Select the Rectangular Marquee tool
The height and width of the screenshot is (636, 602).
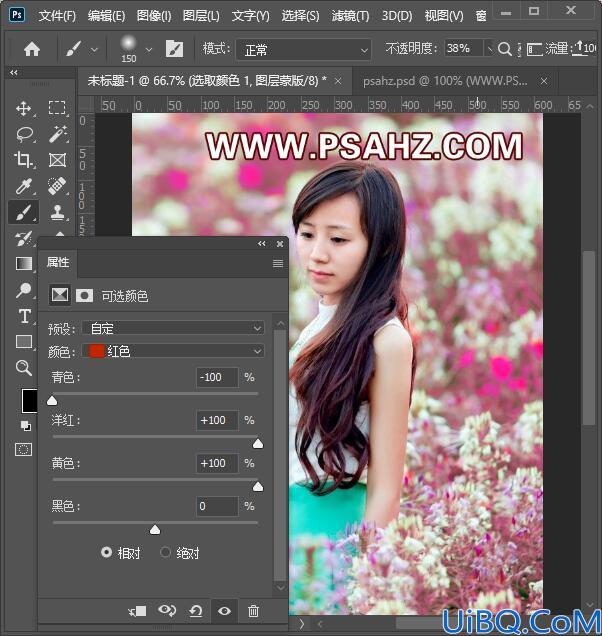click(x=57, y=108)
